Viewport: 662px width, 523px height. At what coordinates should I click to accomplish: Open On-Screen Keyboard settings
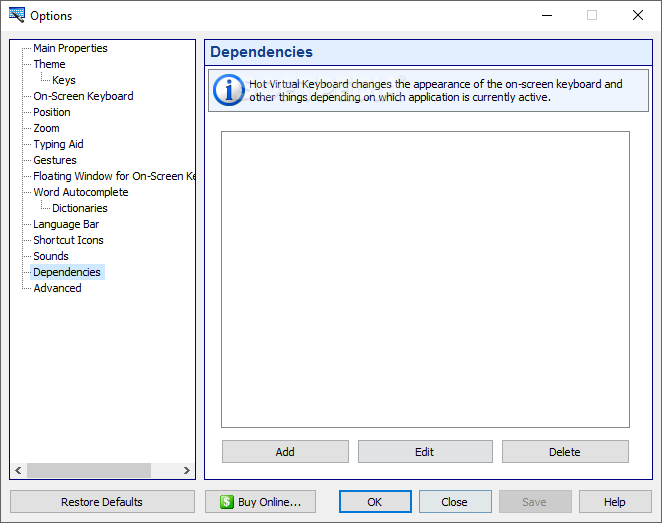pyautogui.click(x=83, y=96)
